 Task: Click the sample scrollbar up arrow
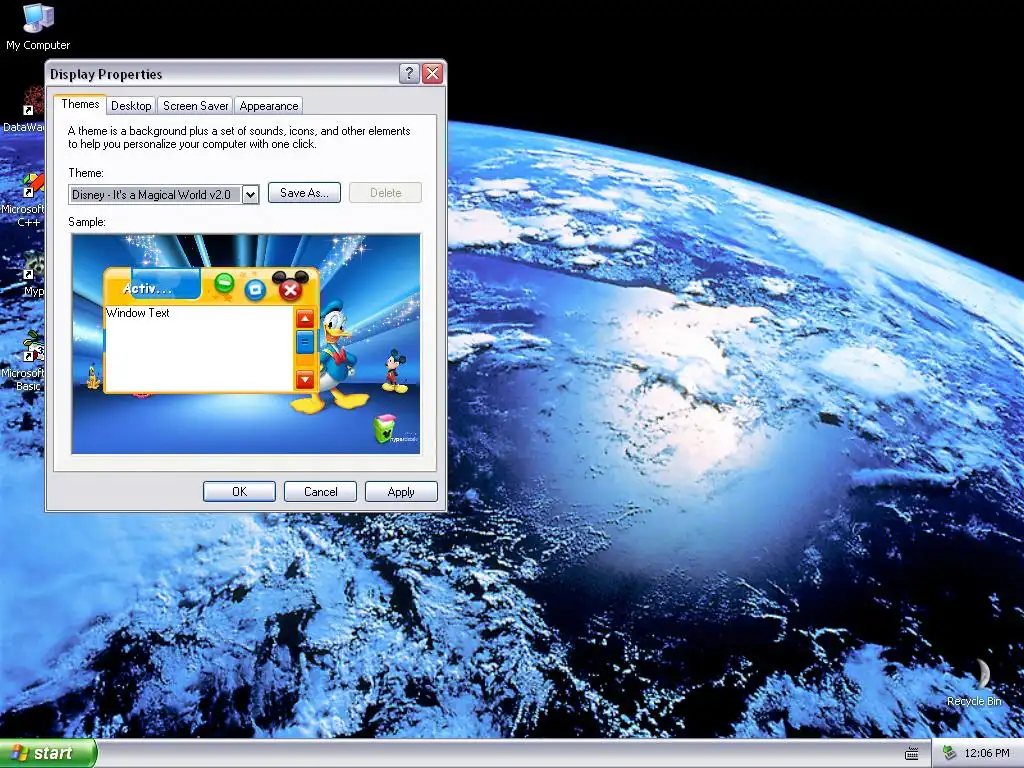coord(305,318)
